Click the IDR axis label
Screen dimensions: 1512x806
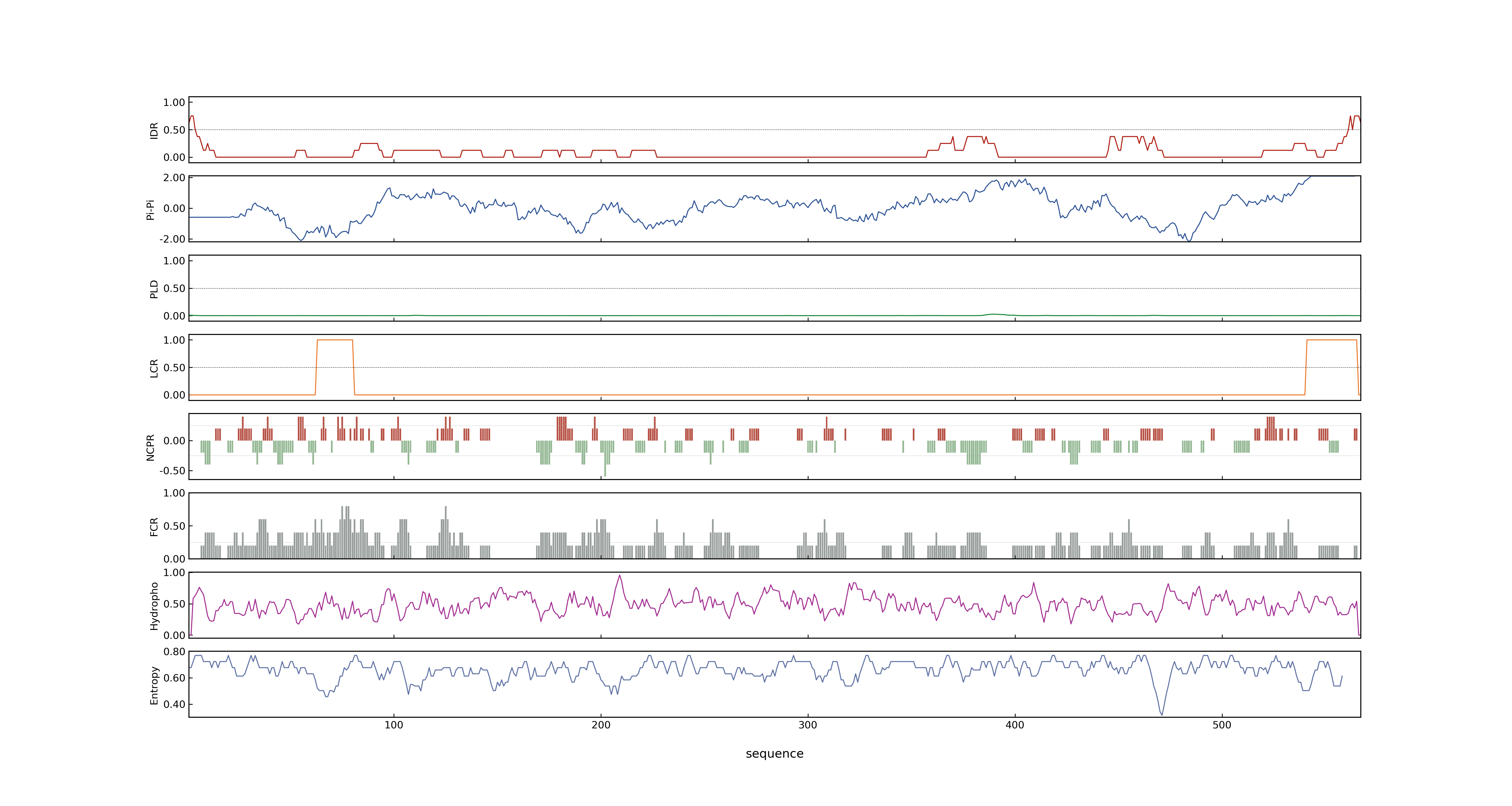[154, 130]
